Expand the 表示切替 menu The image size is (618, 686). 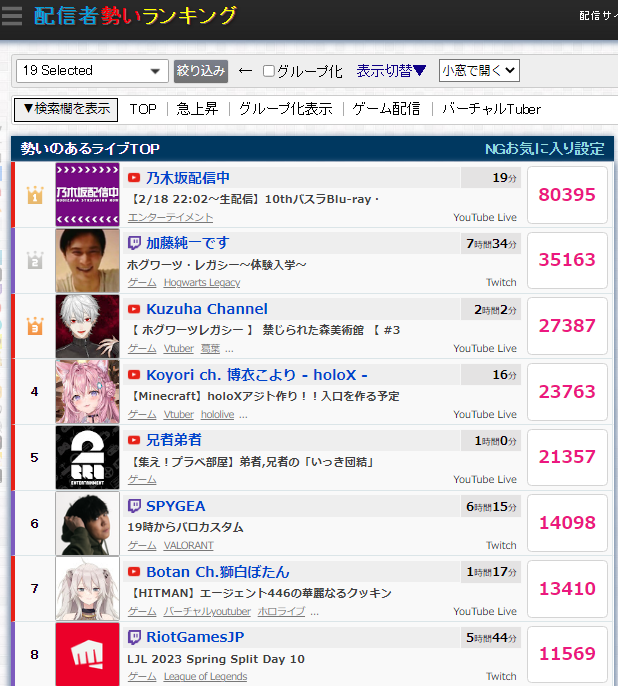(391, 71)
